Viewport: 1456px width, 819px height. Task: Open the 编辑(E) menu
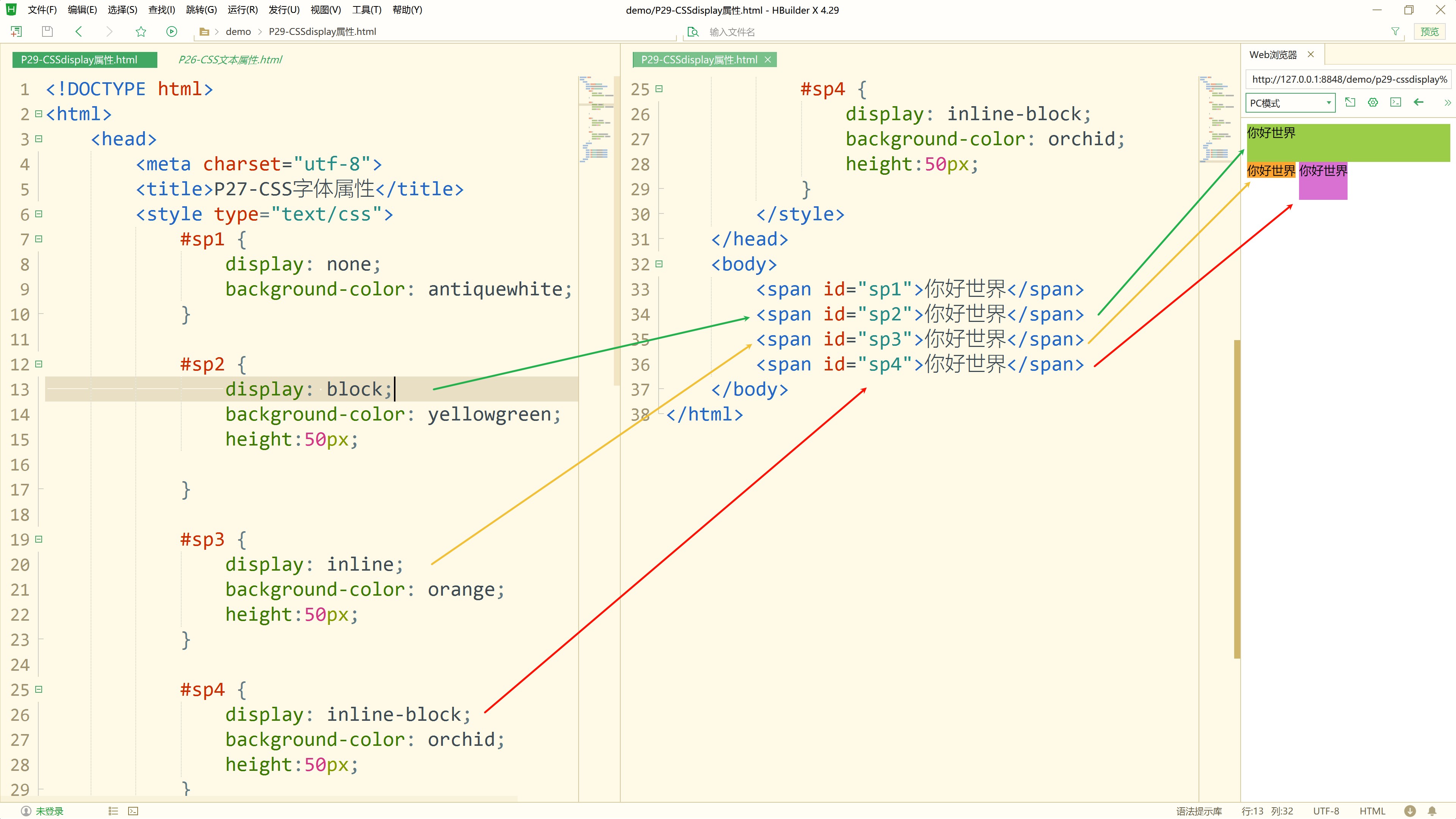82,9
